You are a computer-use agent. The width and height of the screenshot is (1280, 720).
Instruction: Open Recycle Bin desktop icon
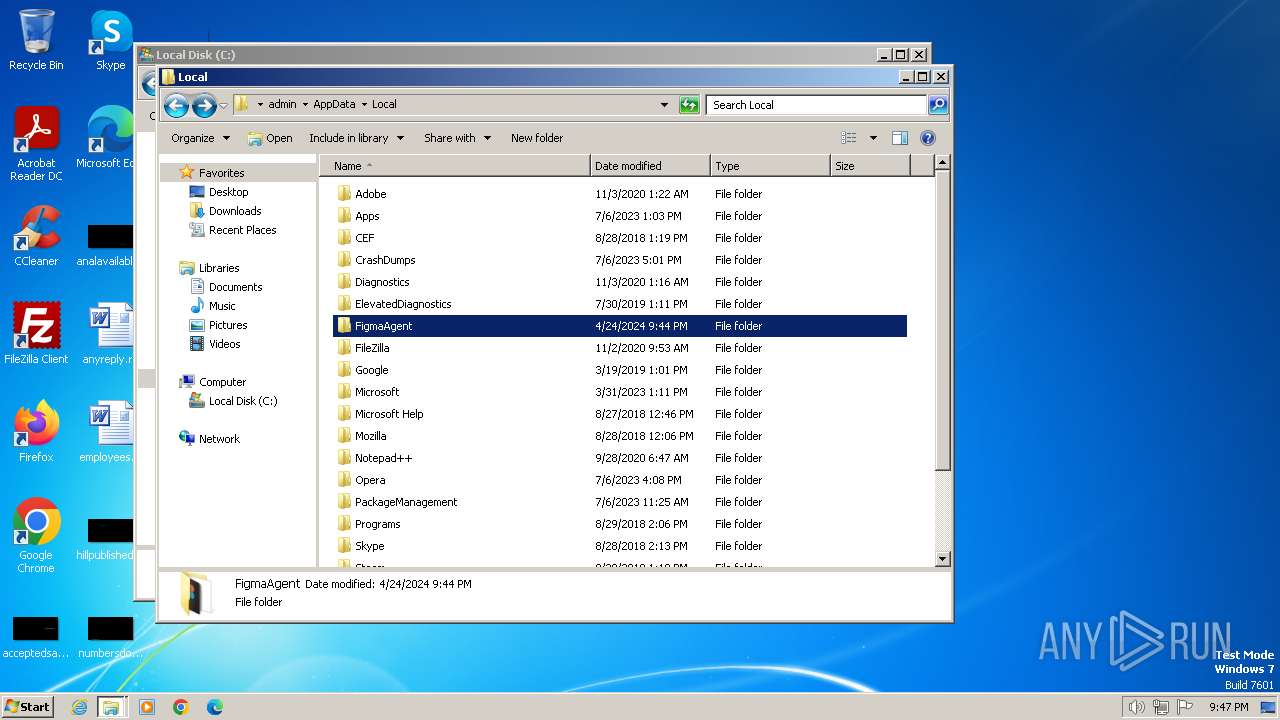pyautogui.click(x=36, y=40)
